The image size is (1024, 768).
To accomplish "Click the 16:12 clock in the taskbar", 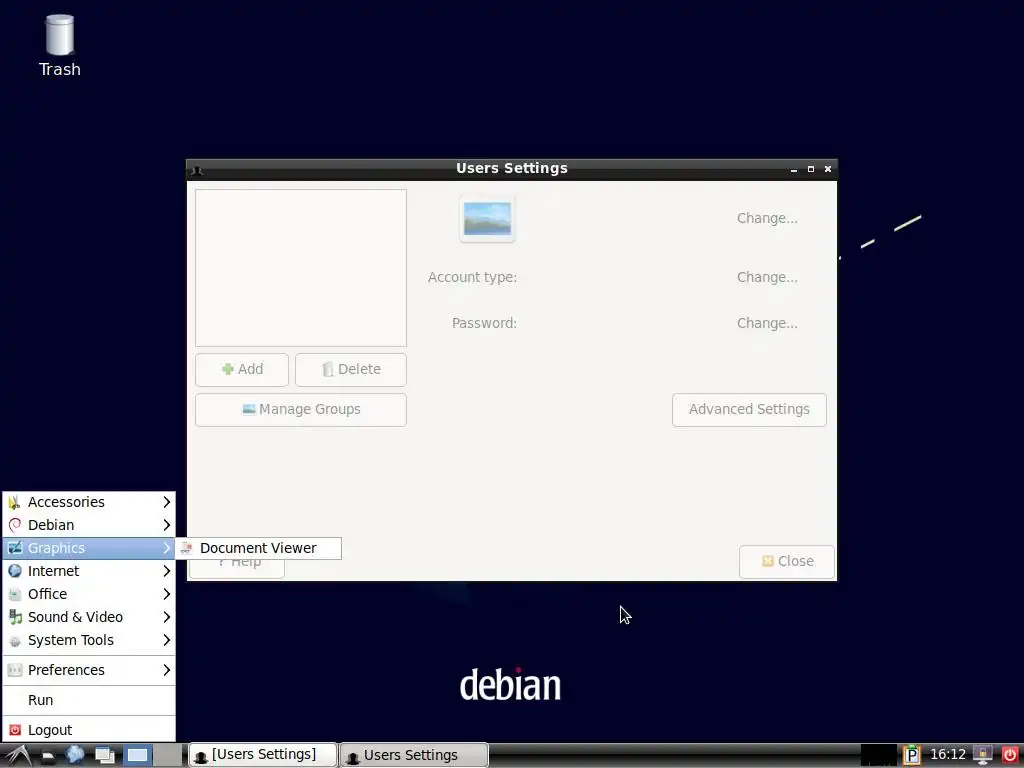I will click(x=948, y=755).
